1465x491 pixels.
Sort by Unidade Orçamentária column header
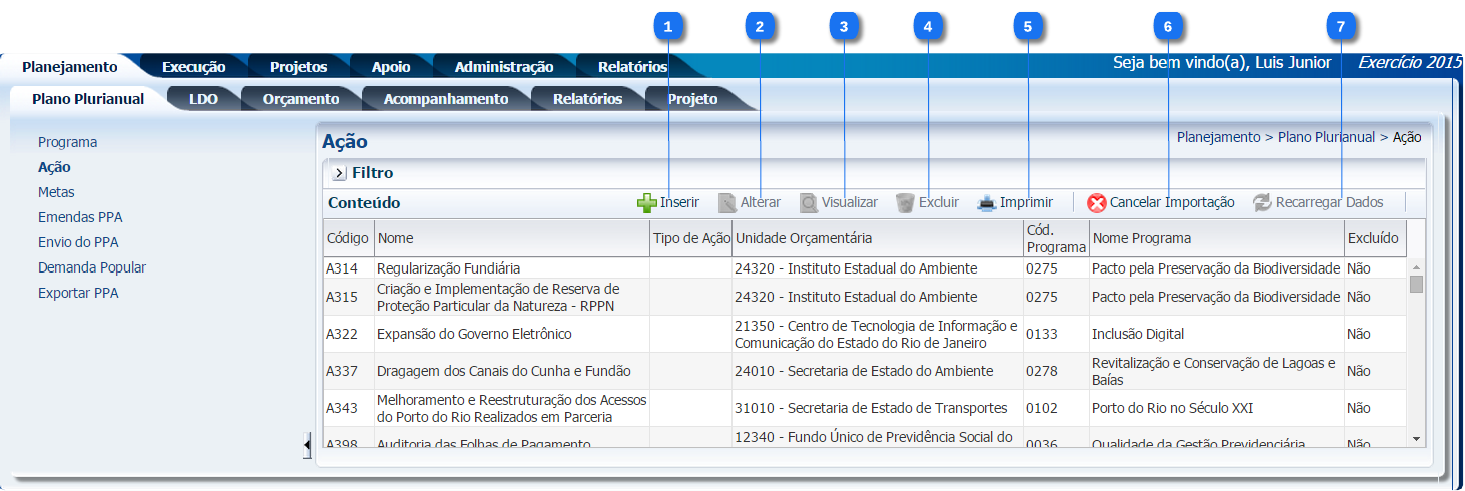803,238
